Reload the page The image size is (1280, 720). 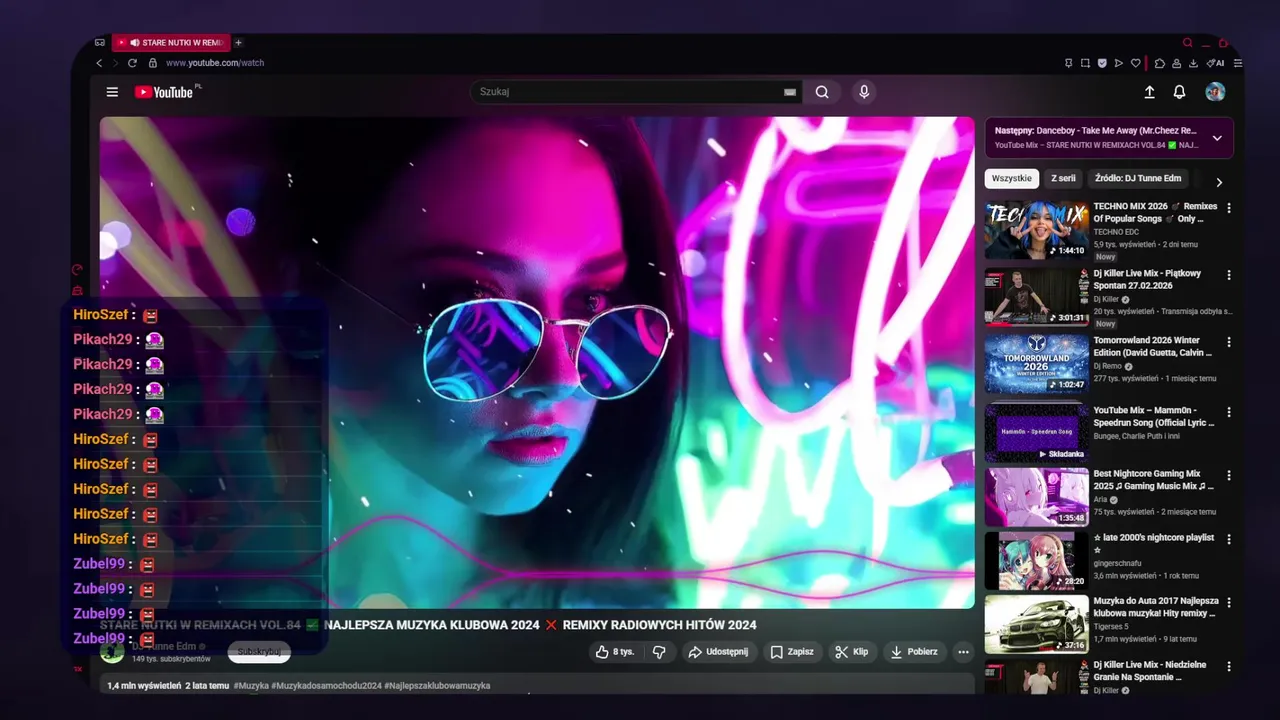tap(132, 63)
